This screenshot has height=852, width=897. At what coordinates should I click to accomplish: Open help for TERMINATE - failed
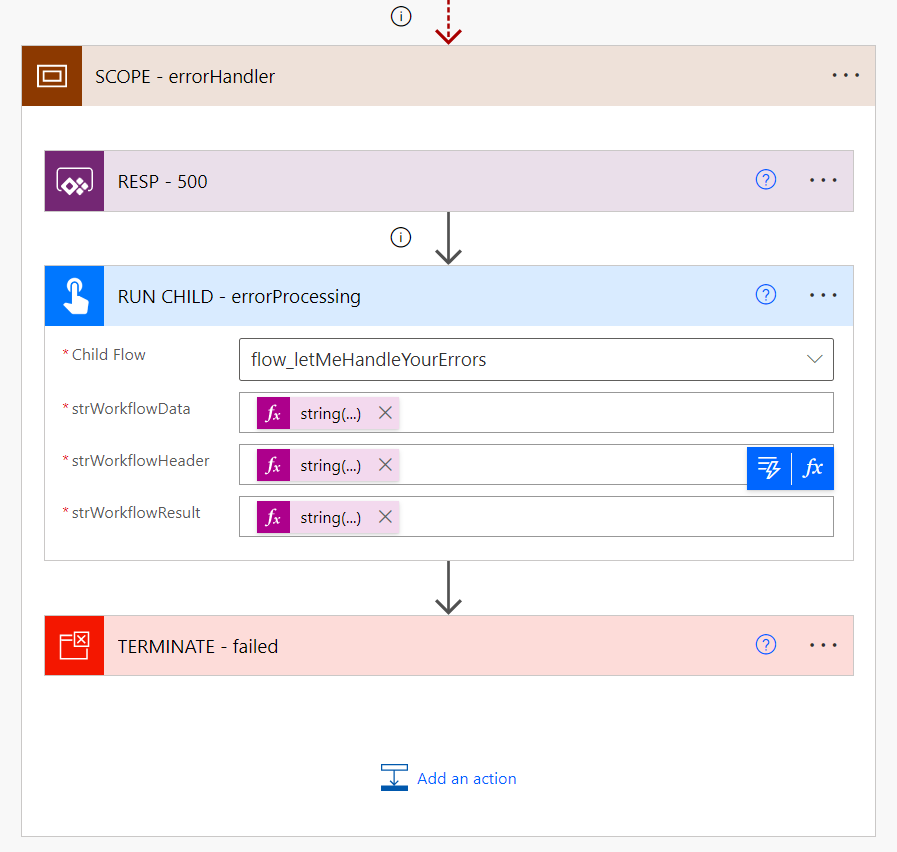[x=766, y=645]
